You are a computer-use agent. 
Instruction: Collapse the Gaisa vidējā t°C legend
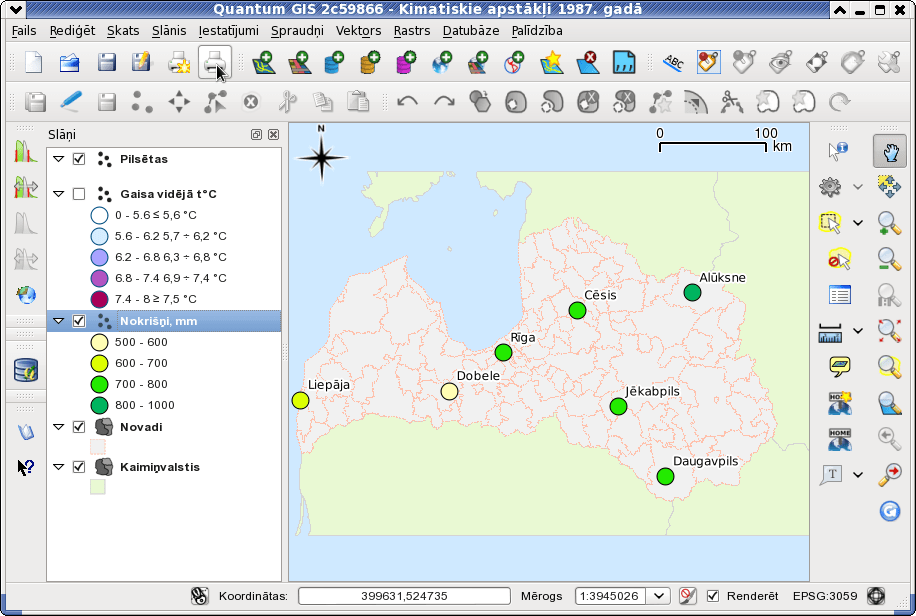[58, 193]
